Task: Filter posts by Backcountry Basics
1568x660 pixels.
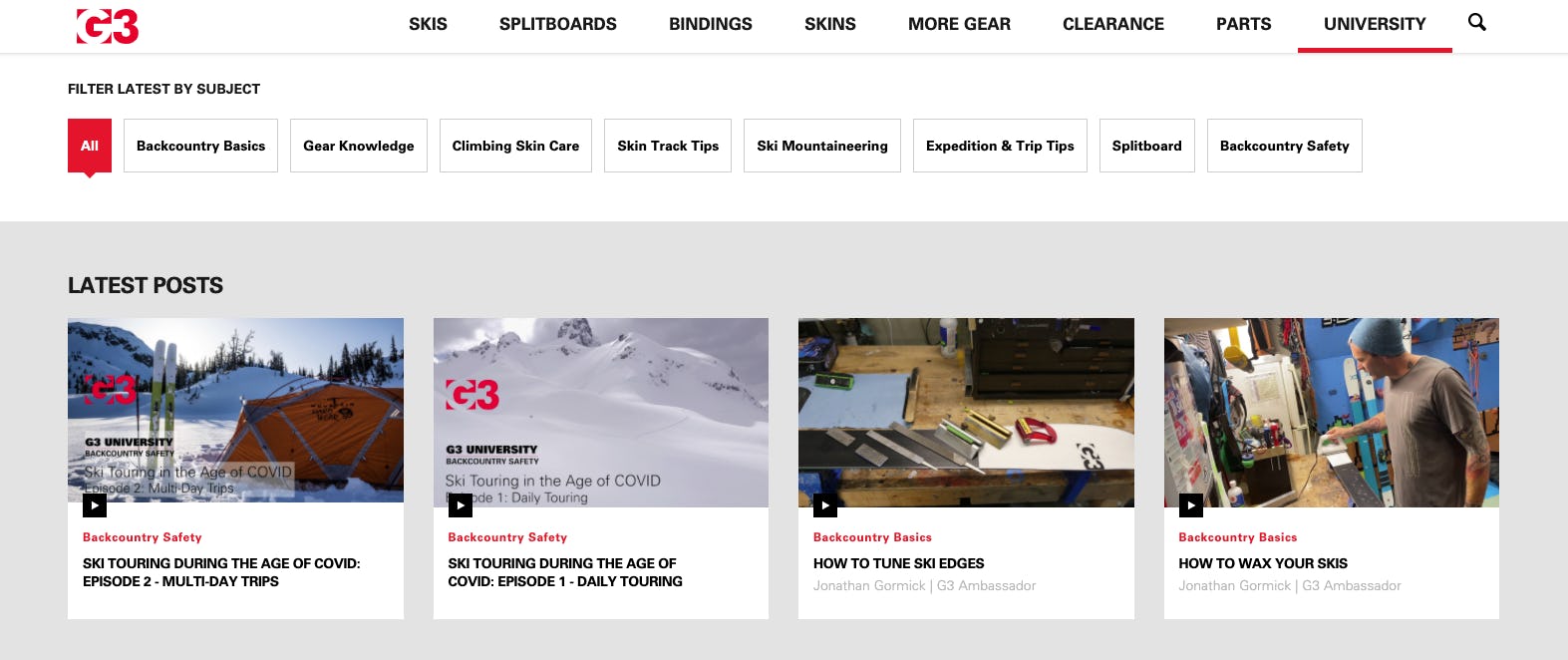Action: click(200, 146)
